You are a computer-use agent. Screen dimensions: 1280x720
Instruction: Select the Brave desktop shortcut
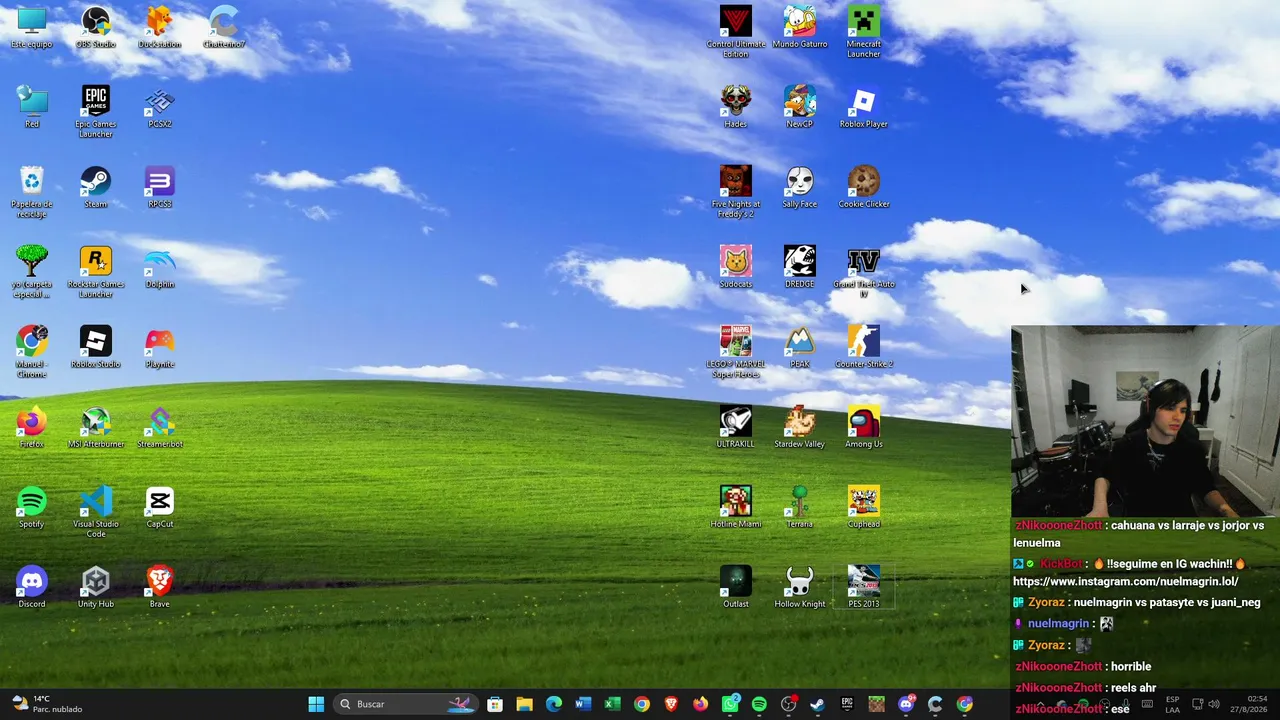tap(160, 587)
